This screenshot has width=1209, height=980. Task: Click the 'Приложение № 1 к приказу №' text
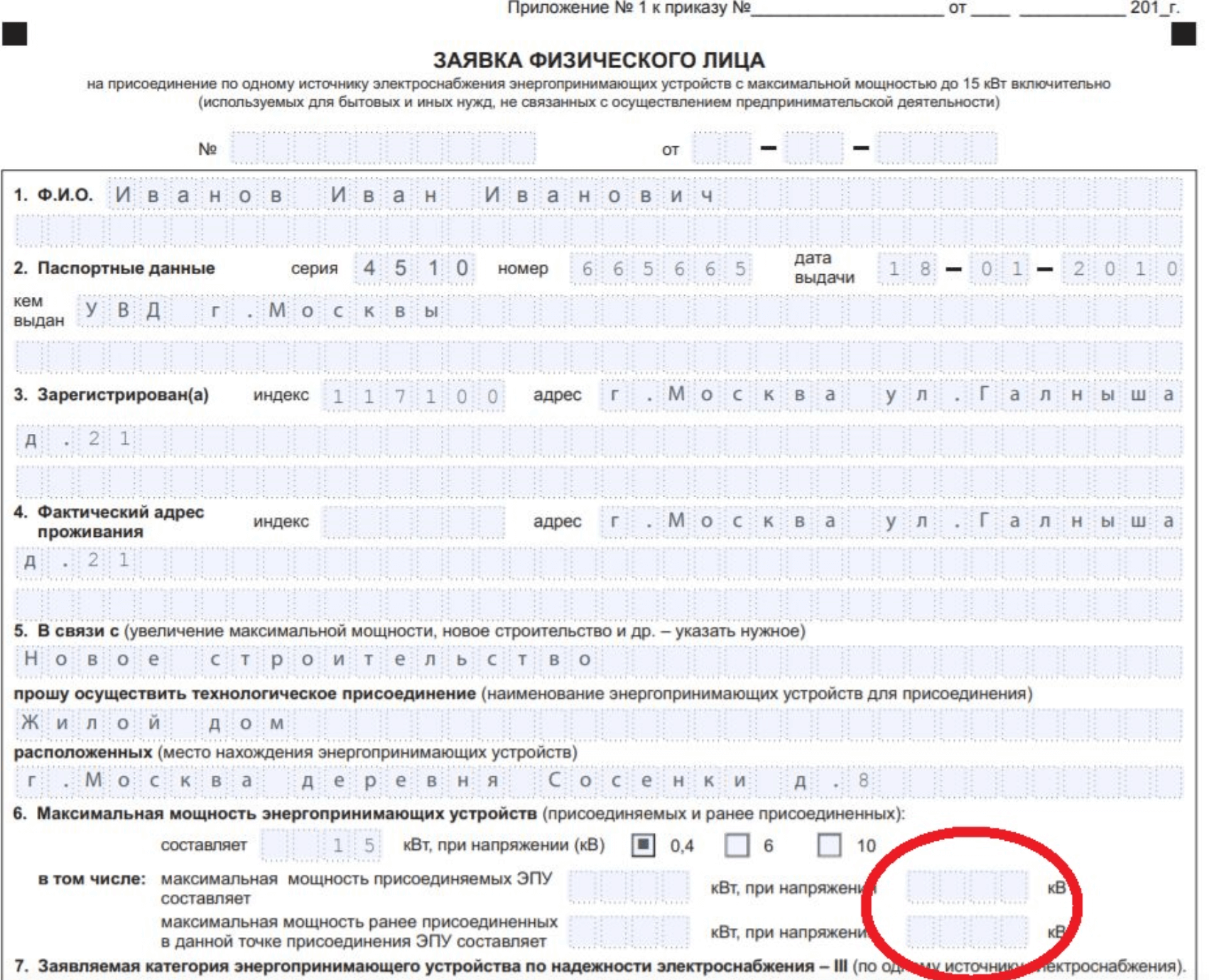[x=629, y=8]
